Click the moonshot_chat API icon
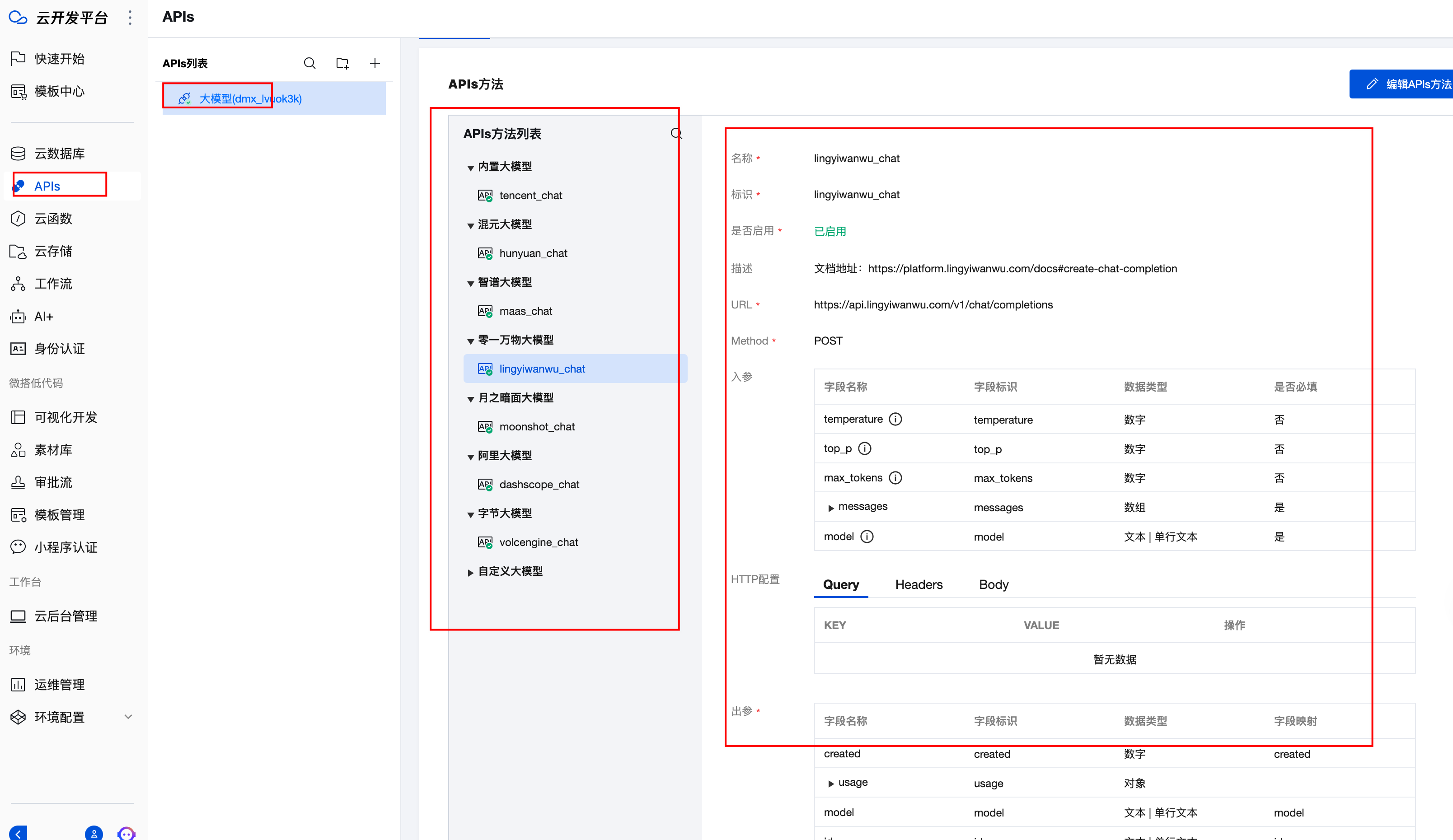 click(485, 427)
